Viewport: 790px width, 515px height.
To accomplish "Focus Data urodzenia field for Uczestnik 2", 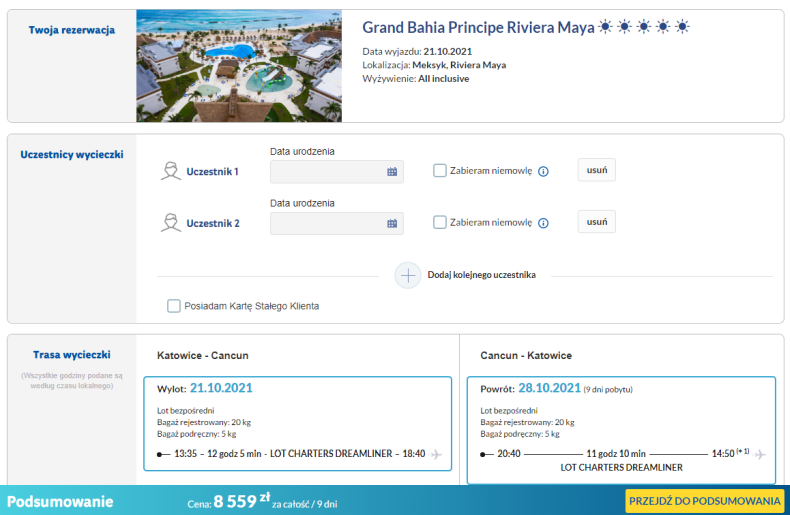I will [x=337, y=223].
